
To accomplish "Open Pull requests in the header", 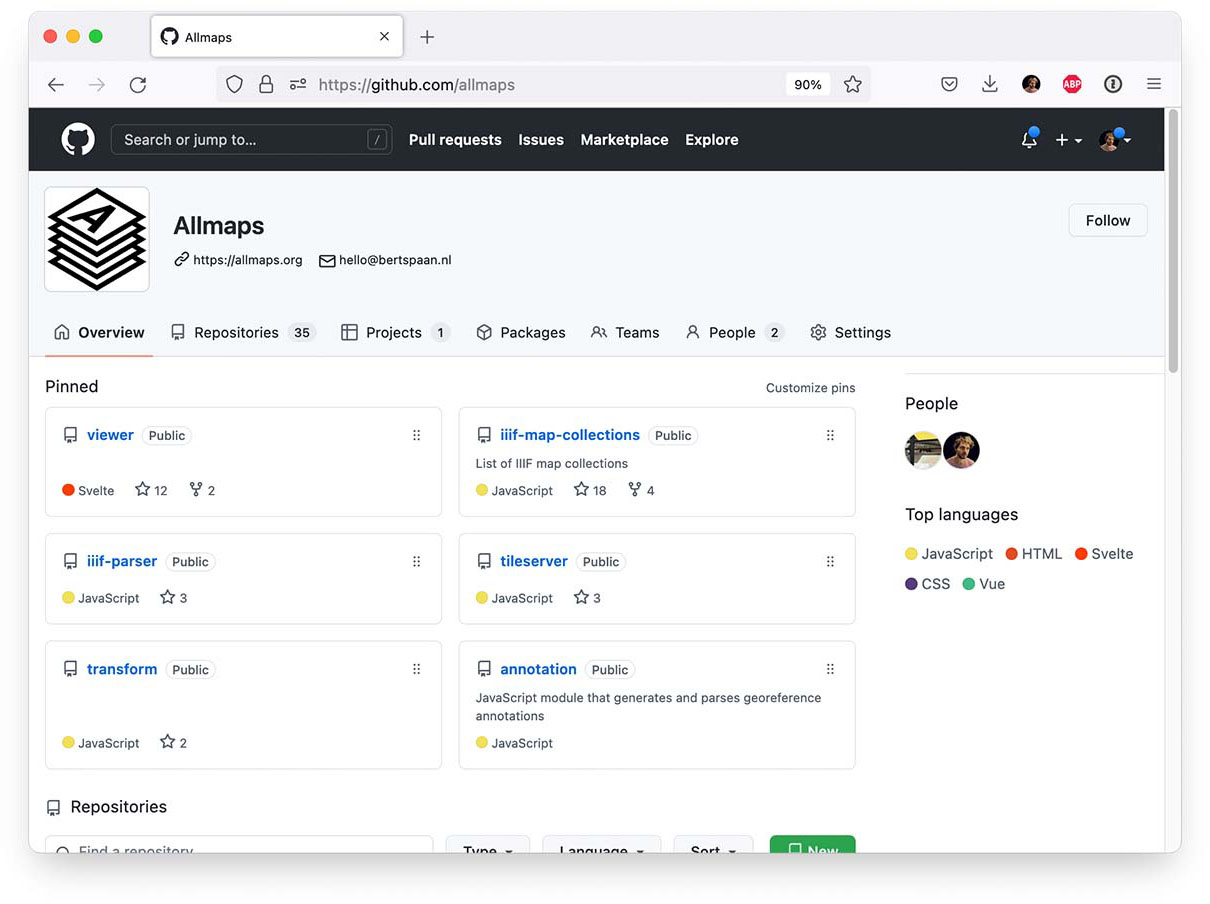I will 455,140.
